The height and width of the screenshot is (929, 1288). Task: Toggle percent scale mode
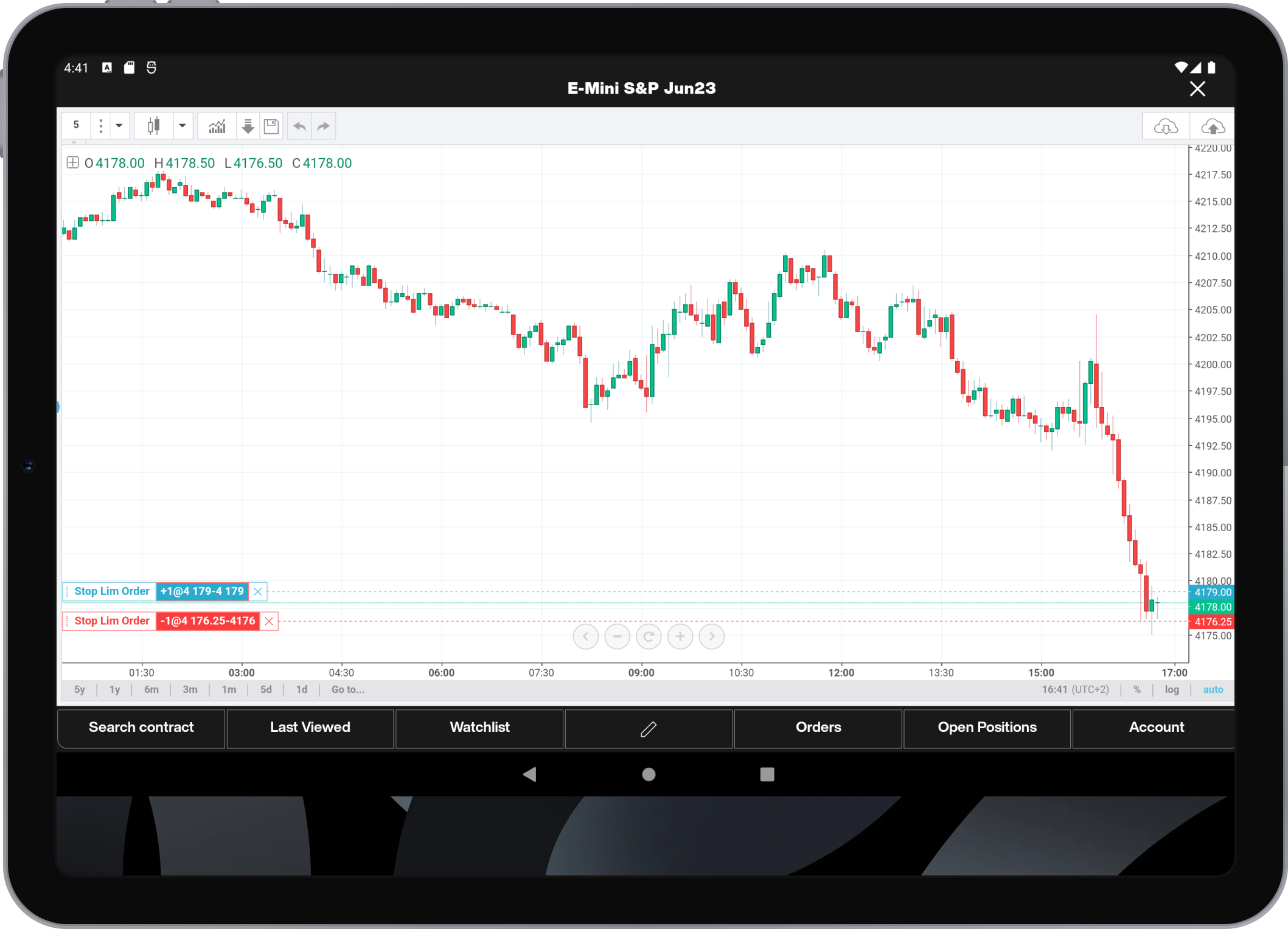(1137, 690)
